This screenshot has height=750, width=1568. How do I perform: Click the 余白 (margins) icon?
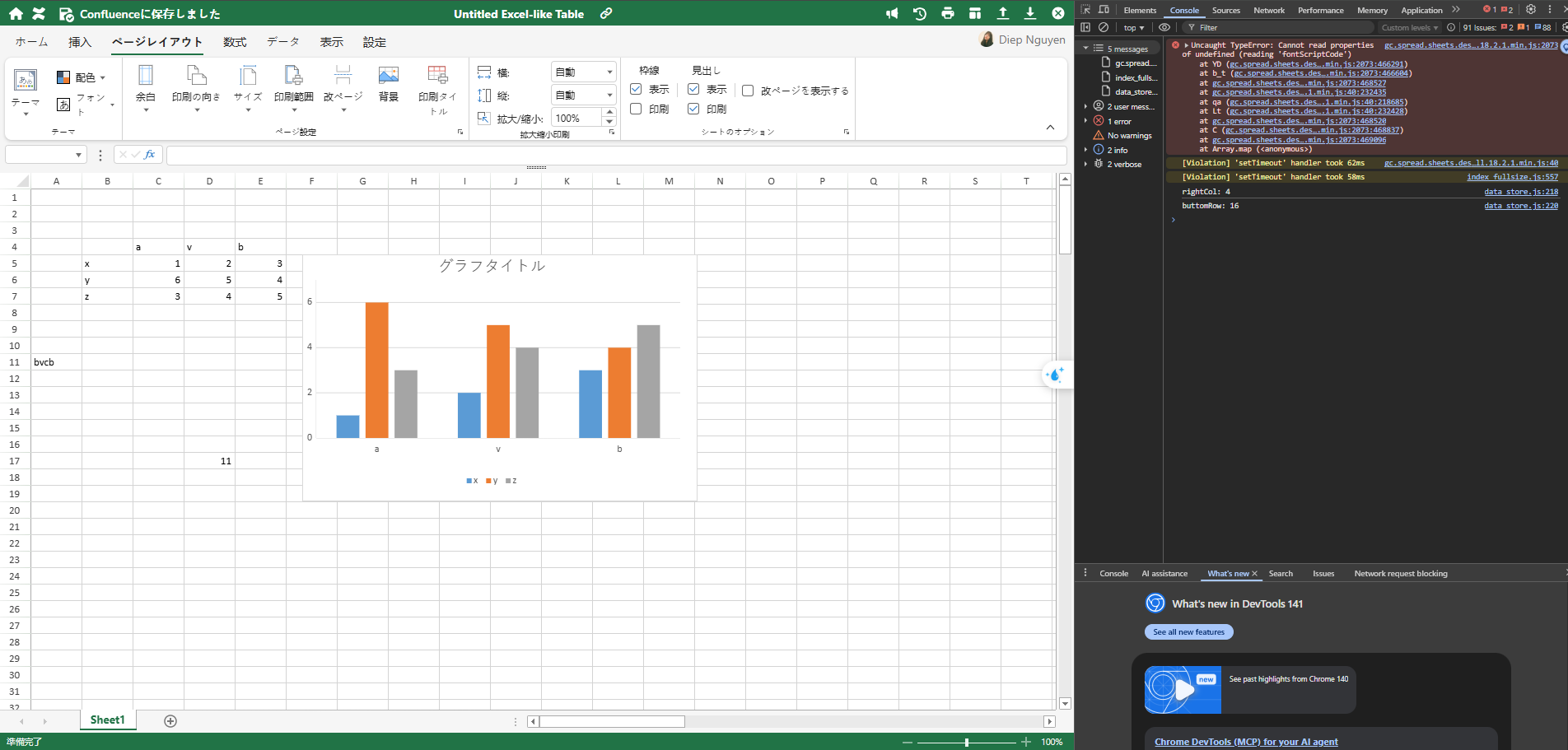point(146,77)
